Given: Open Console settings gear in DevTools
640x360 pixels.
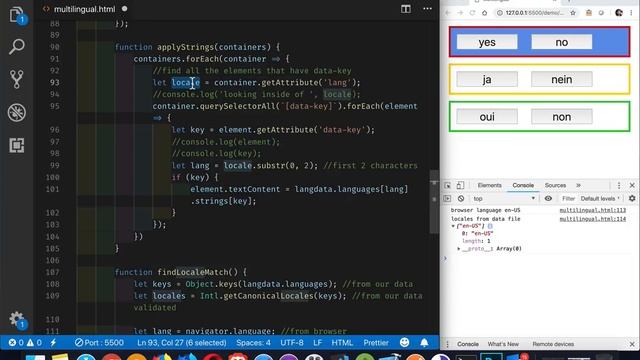Looking at the screenshot, I should 632,198.
